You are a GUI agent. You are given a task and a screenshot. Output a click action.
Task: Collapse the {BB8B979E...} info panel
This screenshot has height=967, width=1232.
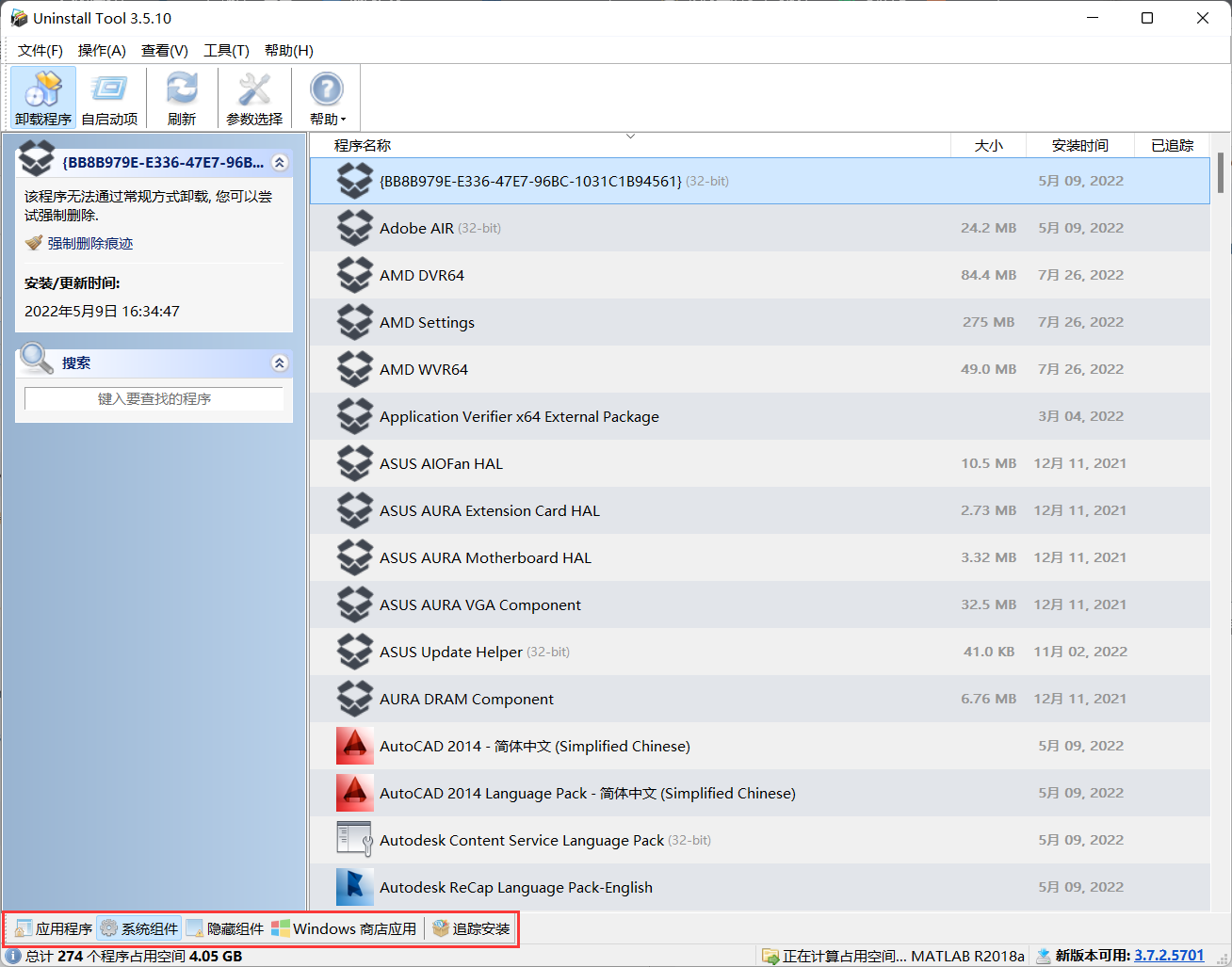click(x=279, y=162)
